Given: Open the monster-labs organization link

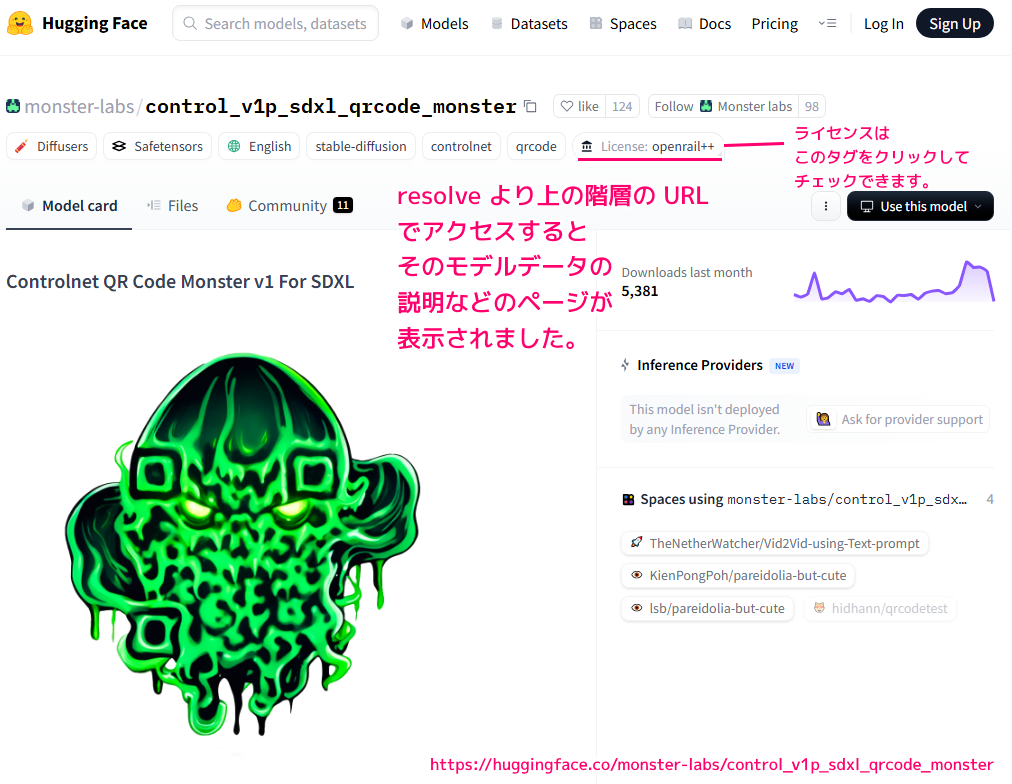Looking at the screenshot, I should coord(79,106).
